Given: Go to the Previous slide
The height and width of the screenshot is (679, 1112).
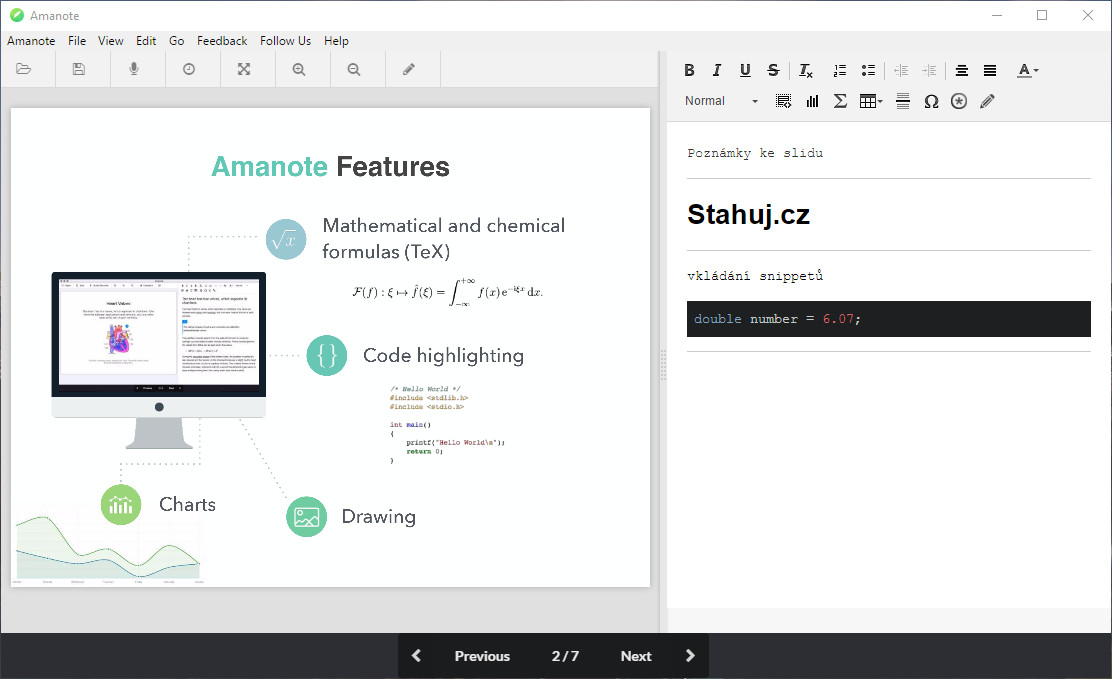Looking at the screenshot, I should coord(482,656).
